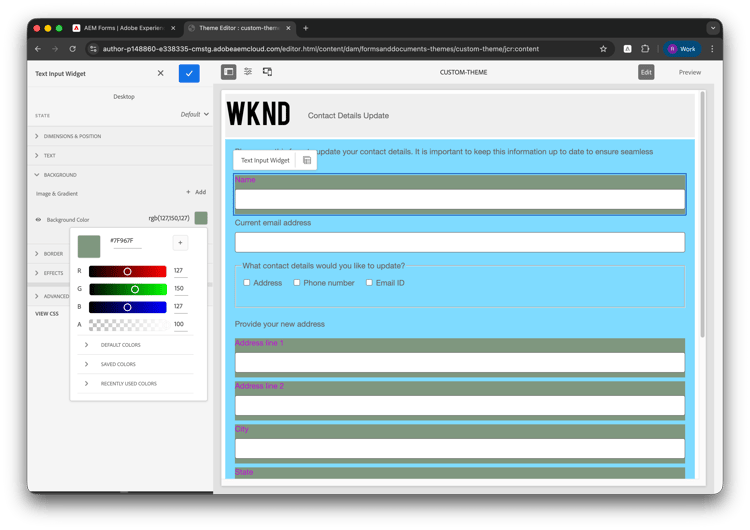Click the View CSS link
Viewport: 750px width, 530px height.
(47, 314)
